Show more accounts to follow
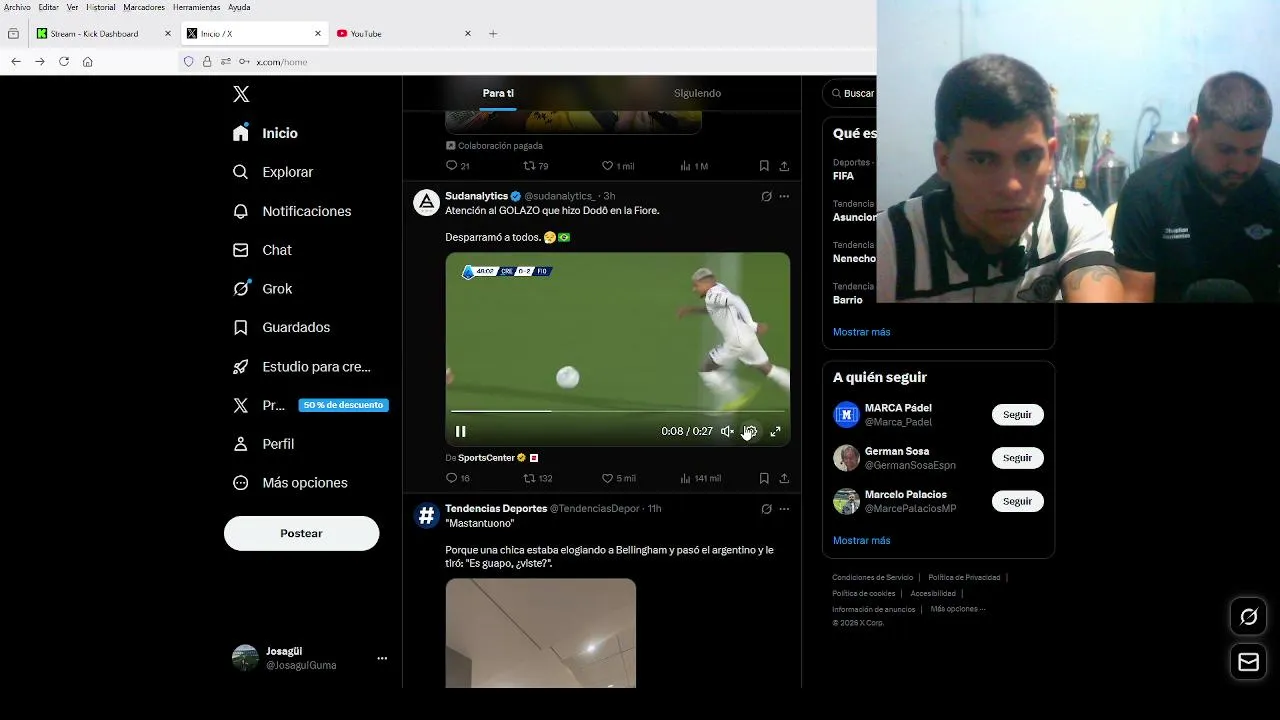This screenshot has height=720, width=1280. point(861,541)
